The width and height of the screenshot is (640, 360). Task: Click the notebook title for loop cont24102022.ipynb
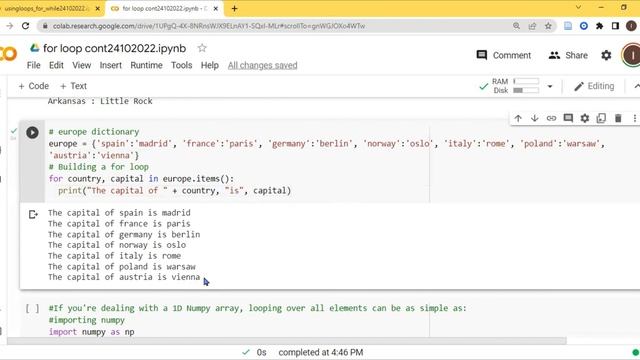pos(115,48)
